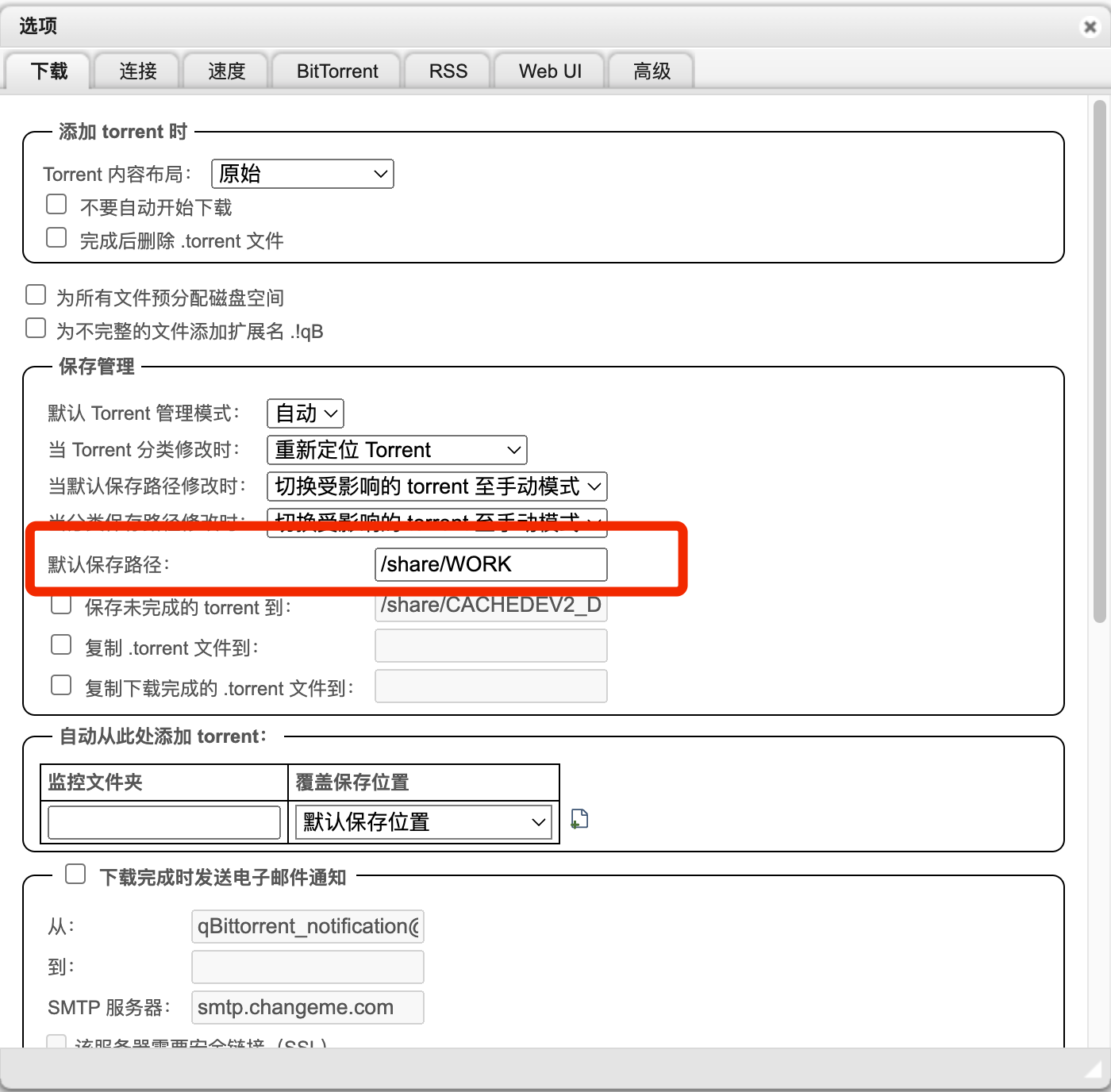
Task: Open the 当 Torrent 分类修改时 dropdown
Action: [396, 450]
